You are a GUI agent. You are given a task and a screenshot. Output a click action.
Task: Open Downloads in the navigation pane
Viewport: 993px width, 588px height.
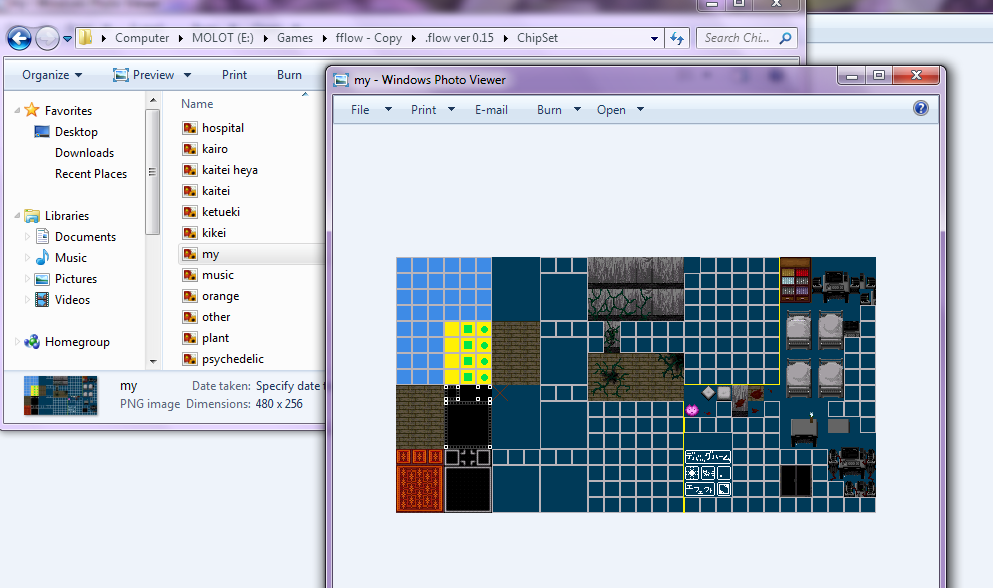pyautogui.click(x=84, y=153)
